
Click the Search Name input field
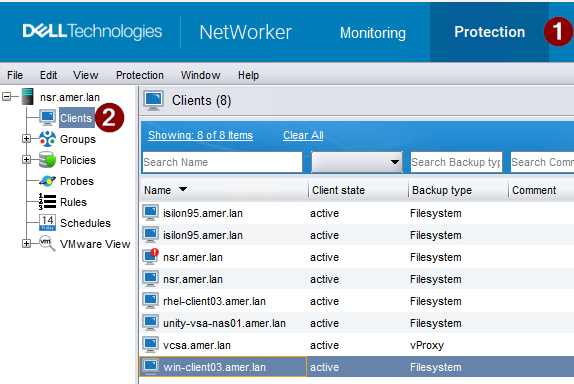[222, 162]
